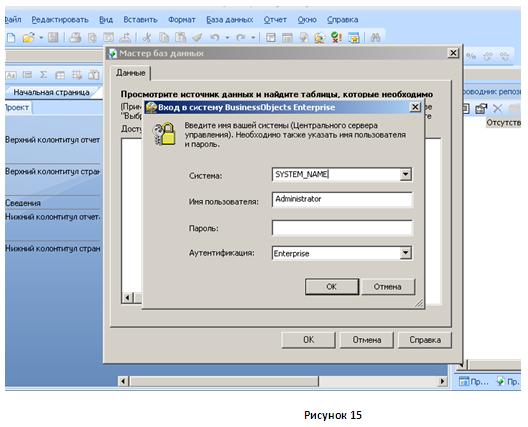Open the Справка menu
Screen dimensions: 528x427
pos(342,20)
